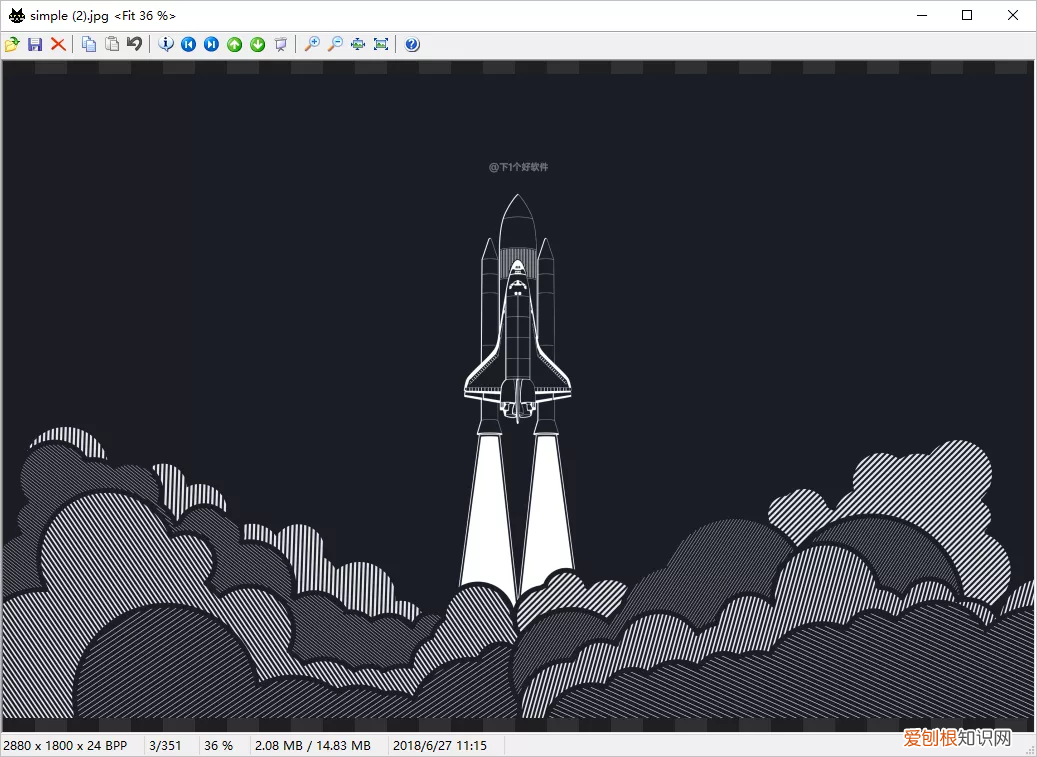
Task: Click the green down arrow icon
Action: pos(257,44)
